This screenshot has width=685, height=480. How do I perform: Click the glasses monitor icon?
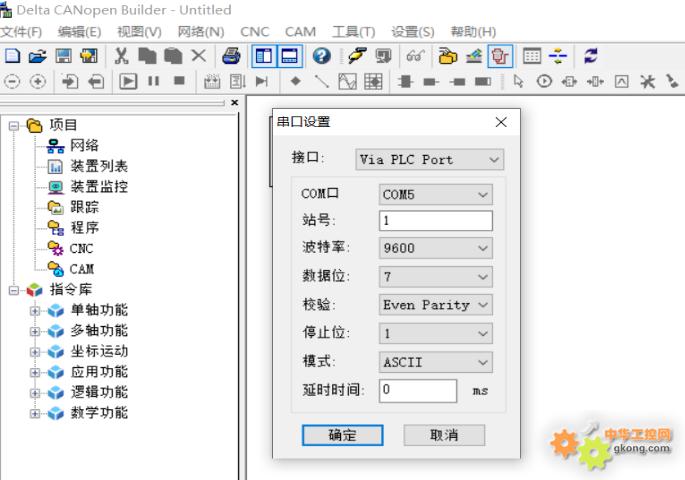tap(415, 56)
